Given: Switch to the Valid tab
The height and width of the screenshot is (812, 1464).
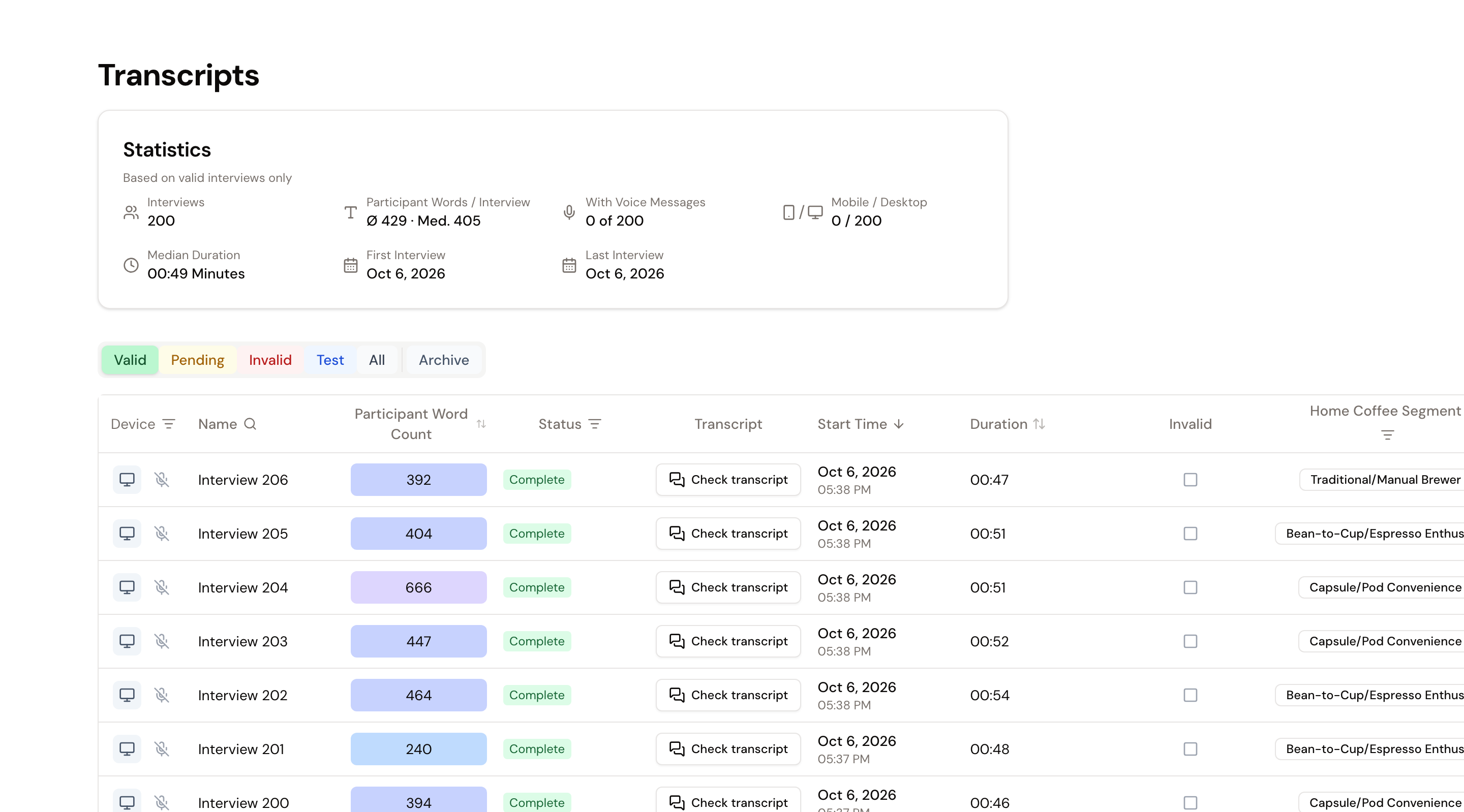Looking at the screenshot, I should 130,360.
